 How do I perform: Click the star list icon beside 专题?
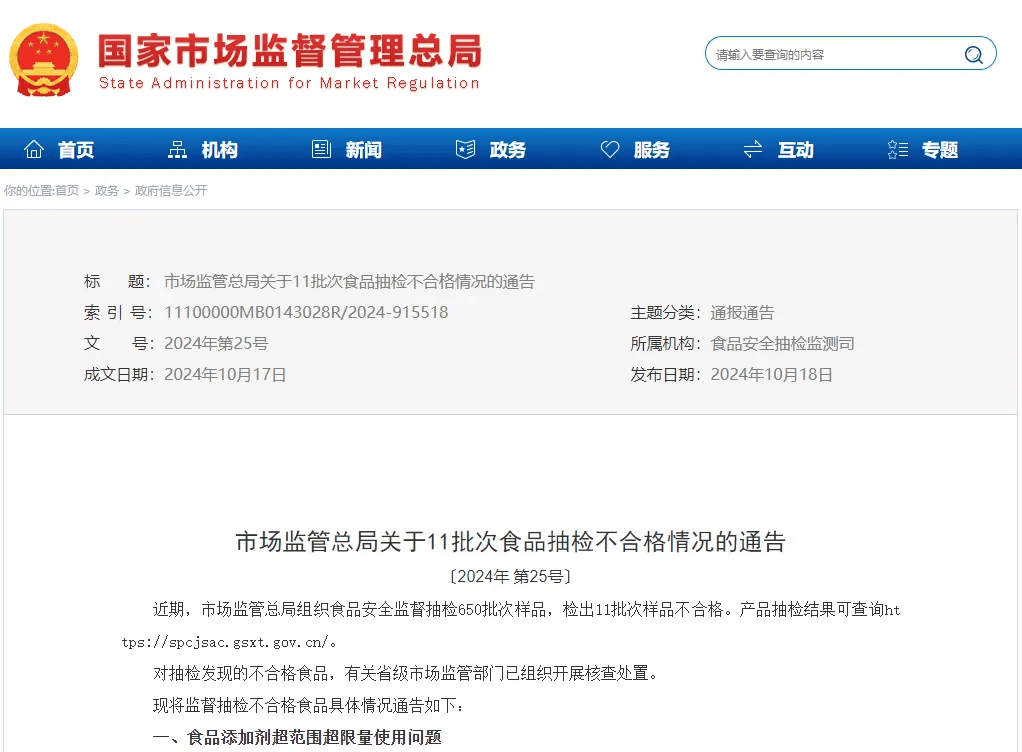click(898, 149)
